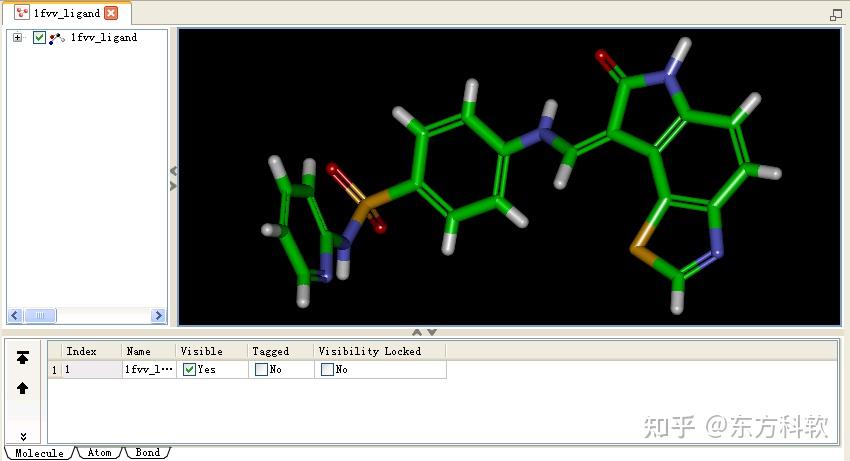
Task: Click the Name cell 1fvv_l…
Action: pos(149,369)
